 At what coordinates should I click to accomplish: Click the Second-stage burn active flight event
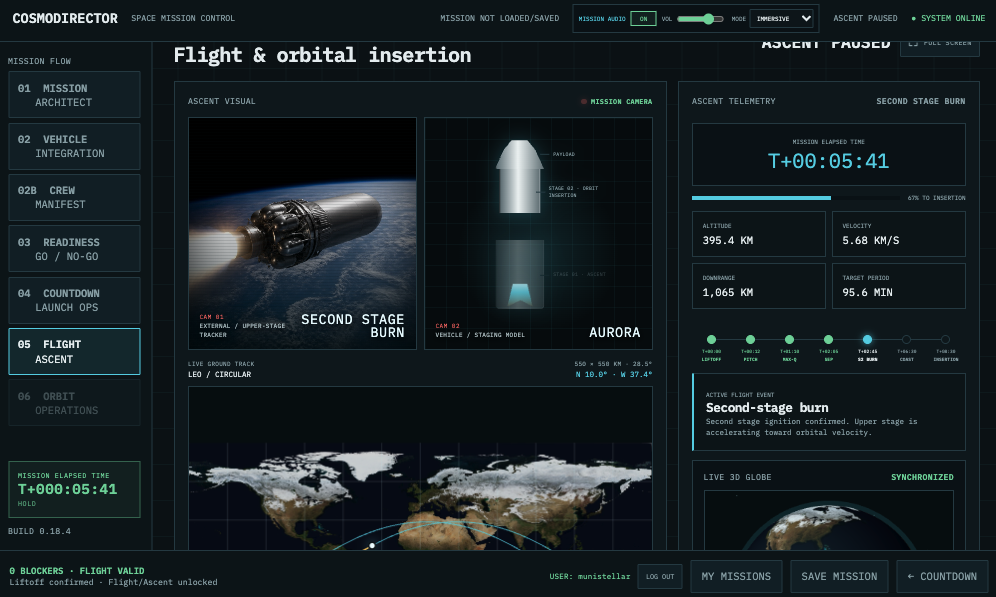[828, 412]
